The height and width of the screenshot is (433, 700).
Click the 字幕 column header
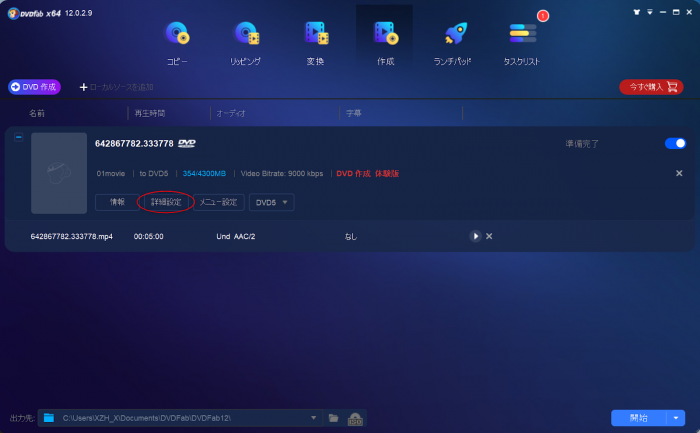354,113
